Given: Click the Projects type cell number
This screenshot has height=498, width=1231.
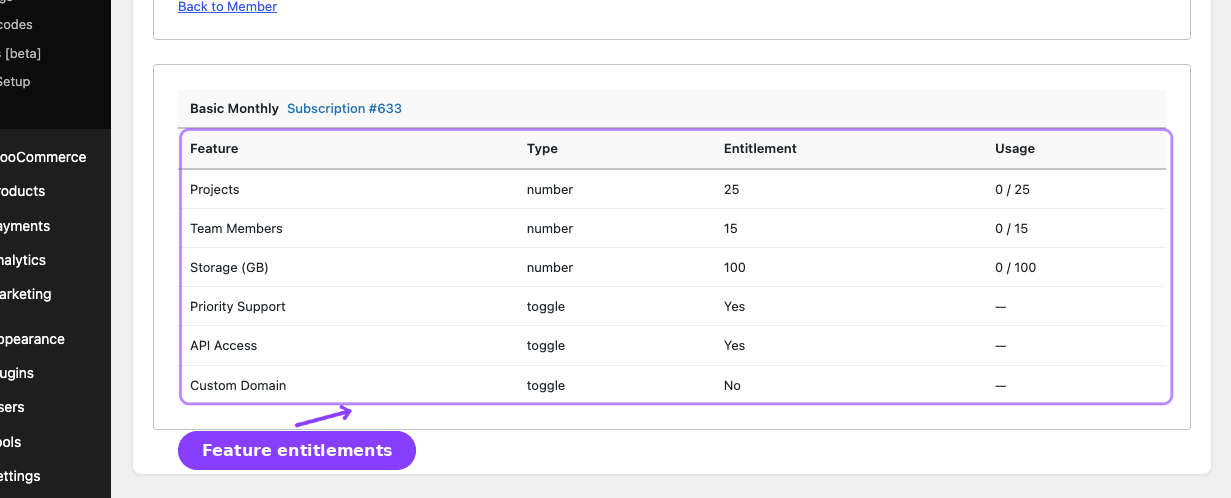Looking at the screenshot, I should click(550, 189).
